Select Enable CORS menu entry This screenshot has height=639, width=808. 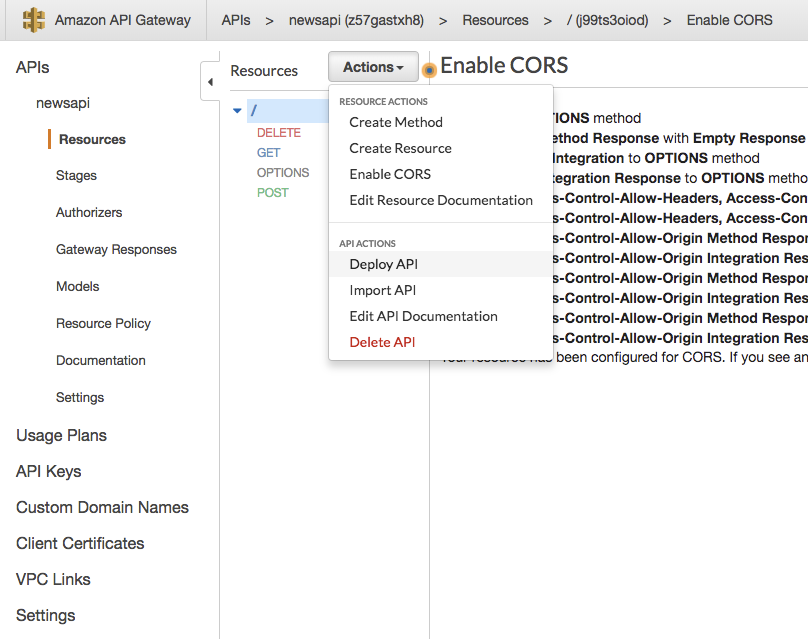pyautogui.click(x=390, y=174)
